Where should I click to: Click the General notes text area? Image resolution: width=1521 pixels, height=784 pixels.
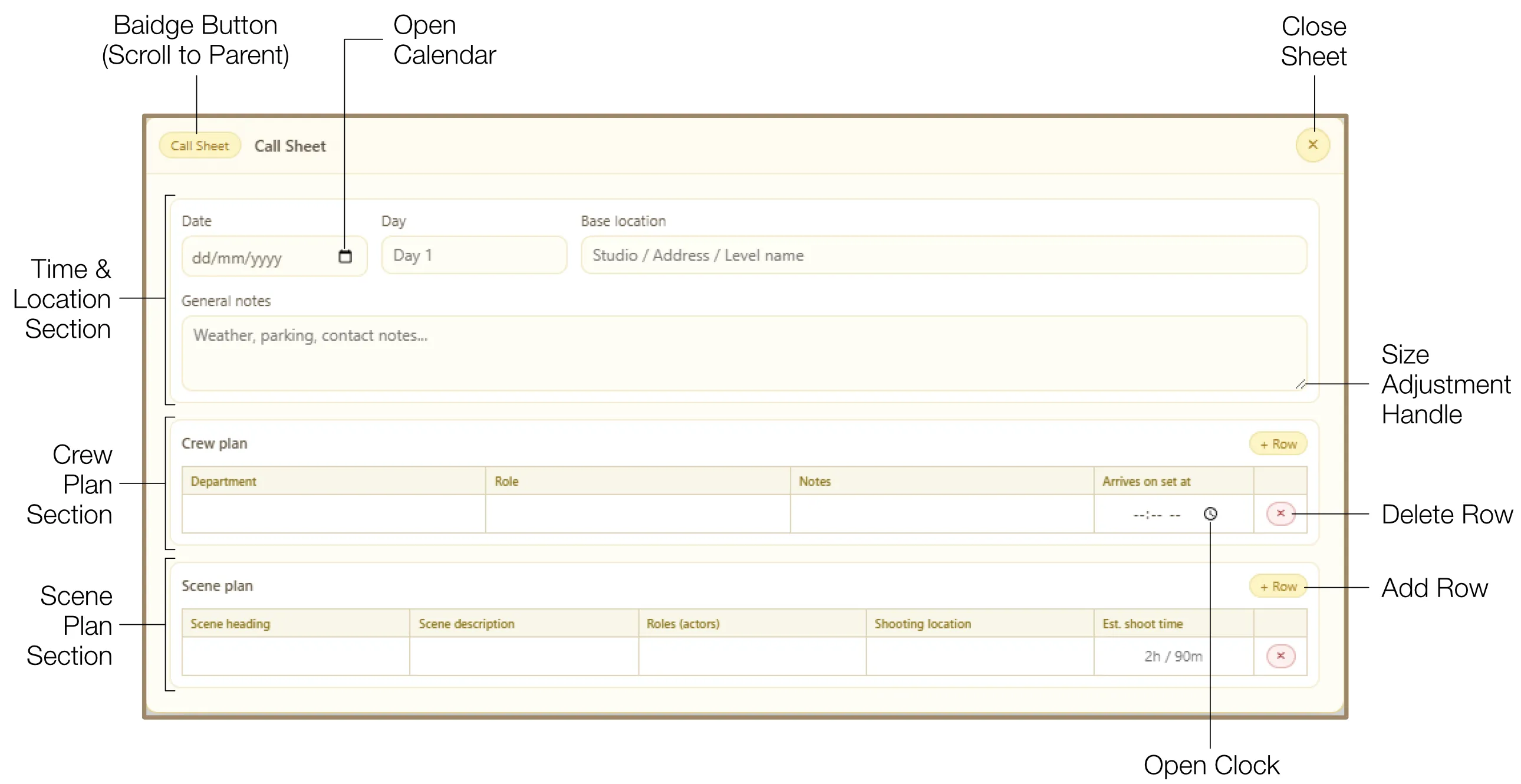[744, 353]
